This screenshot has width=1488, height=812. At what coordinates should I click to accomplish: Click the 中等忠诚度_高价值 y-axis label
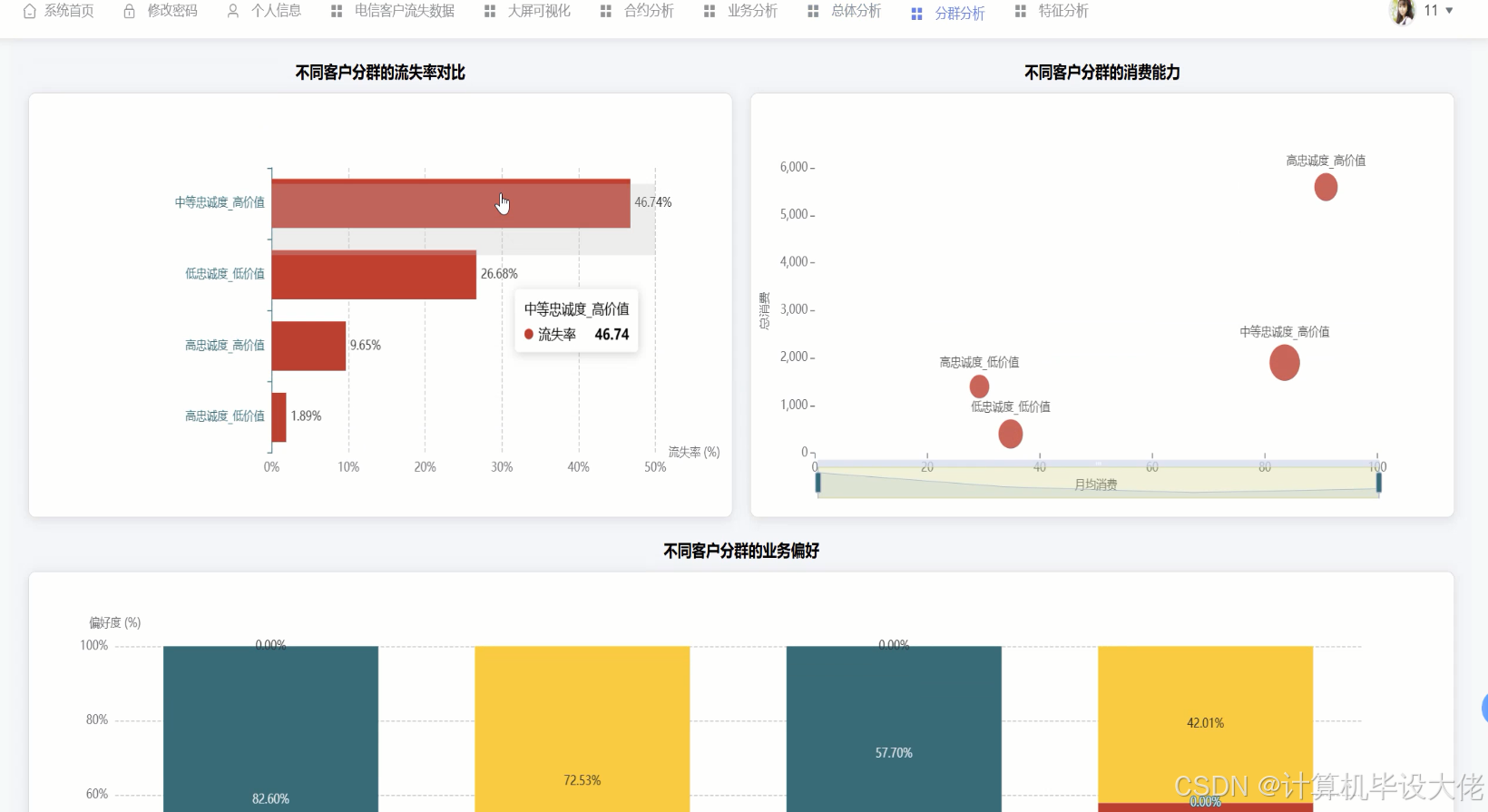point(220,202)
